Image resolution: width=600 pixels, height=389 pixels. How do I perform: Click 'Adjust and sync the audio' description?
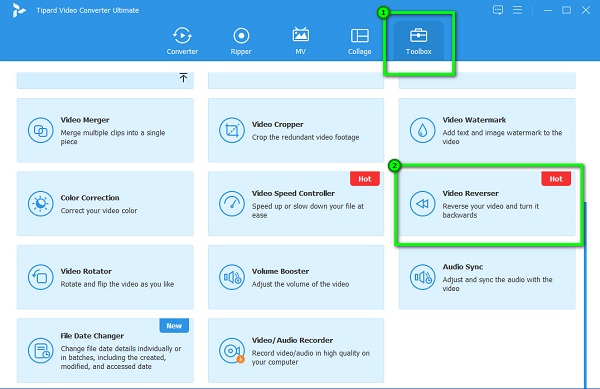point(497,284)
